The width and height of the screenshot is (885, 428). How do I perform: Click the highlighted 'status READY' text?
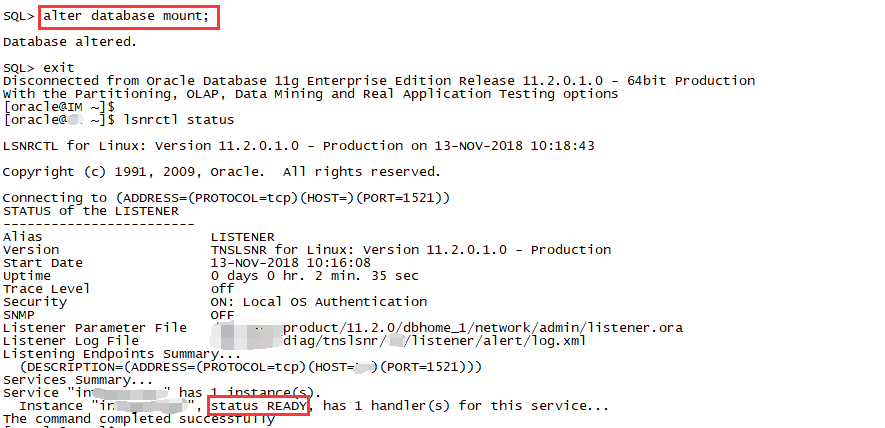pos(259,406)
